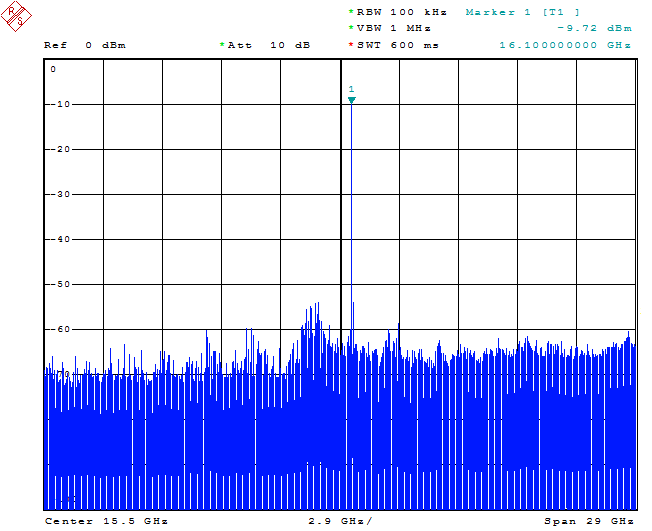Click the '-30' y-axis gridline label
Viewport: 652px width, 531px height.
click(x=61, y=194)
